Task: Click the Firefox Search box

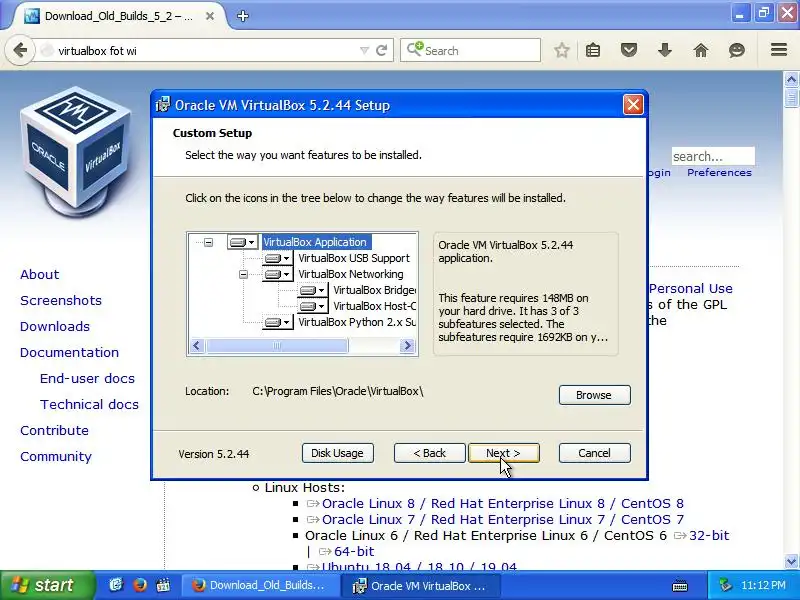Action: (470, 51)
